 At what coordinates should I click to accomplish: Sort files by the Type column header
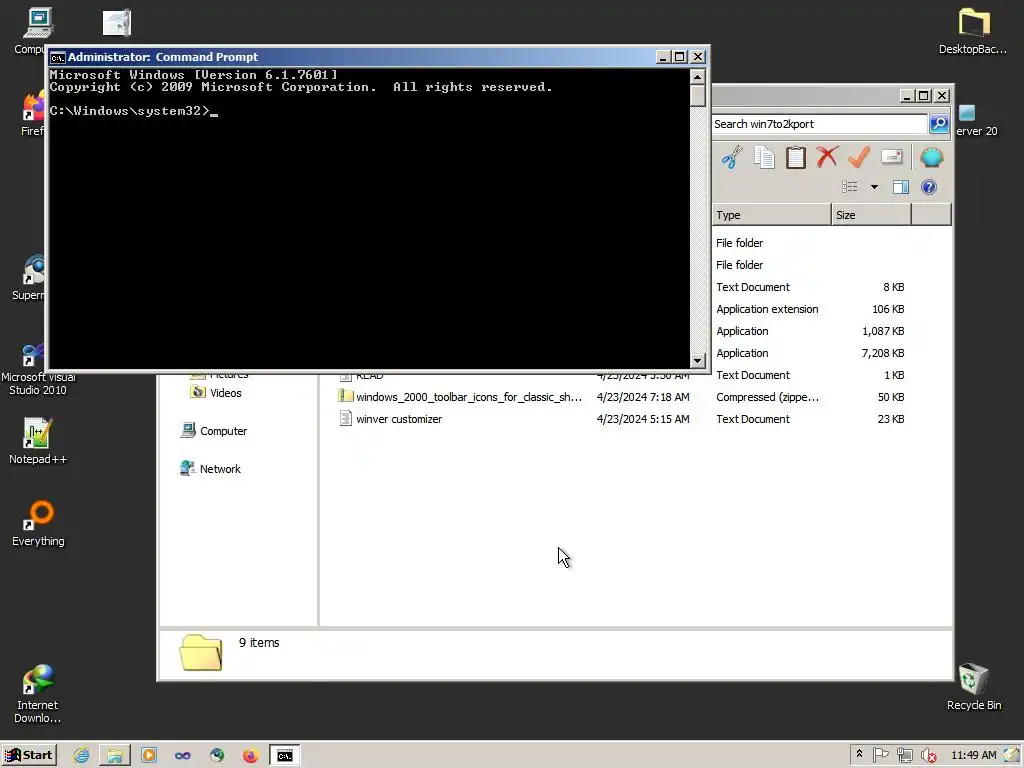771,215
